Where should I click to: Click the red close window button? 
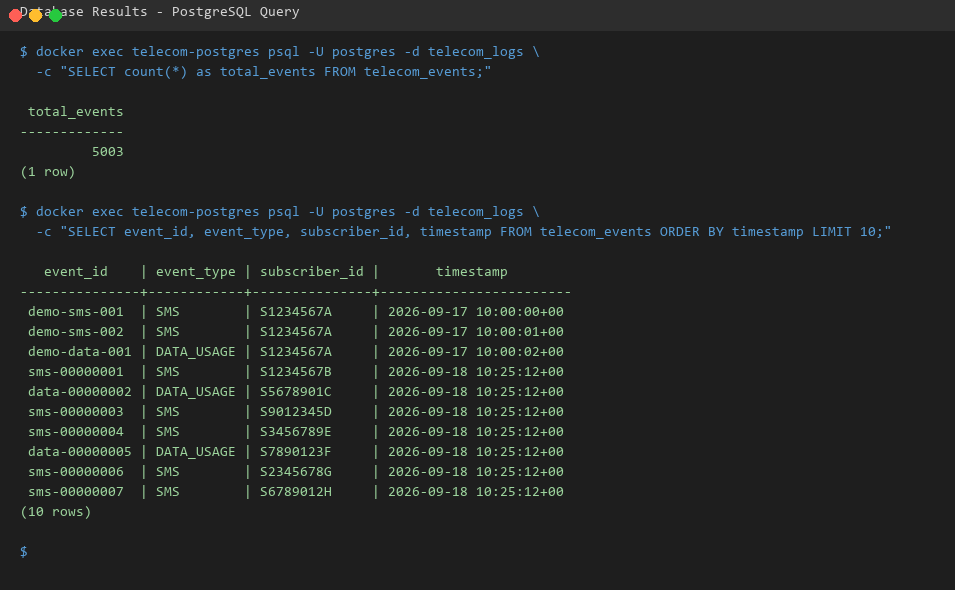point(16,15)
